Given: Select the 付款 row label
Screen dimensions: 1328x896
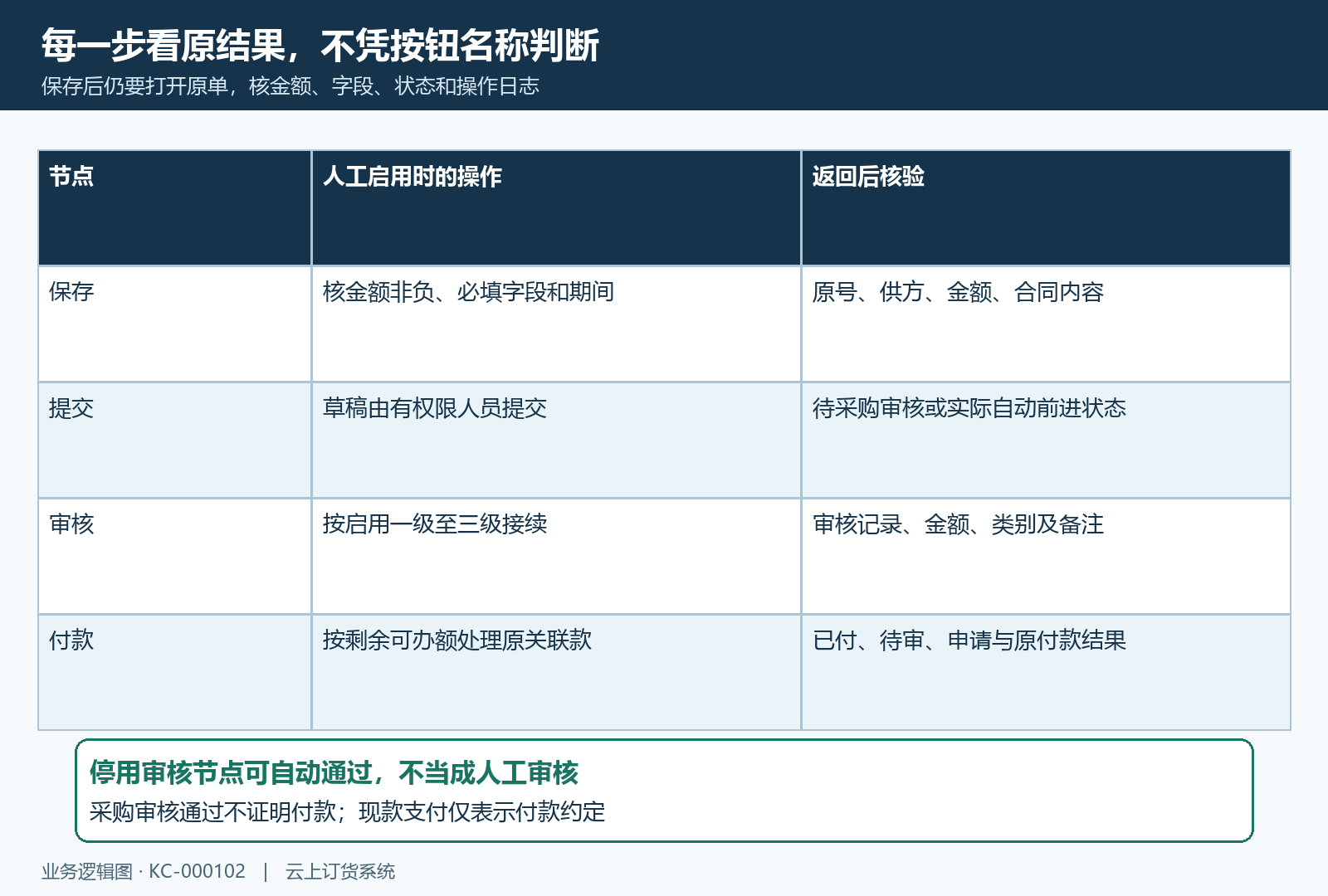Looking at the screenshot, I should coord(71,640).
